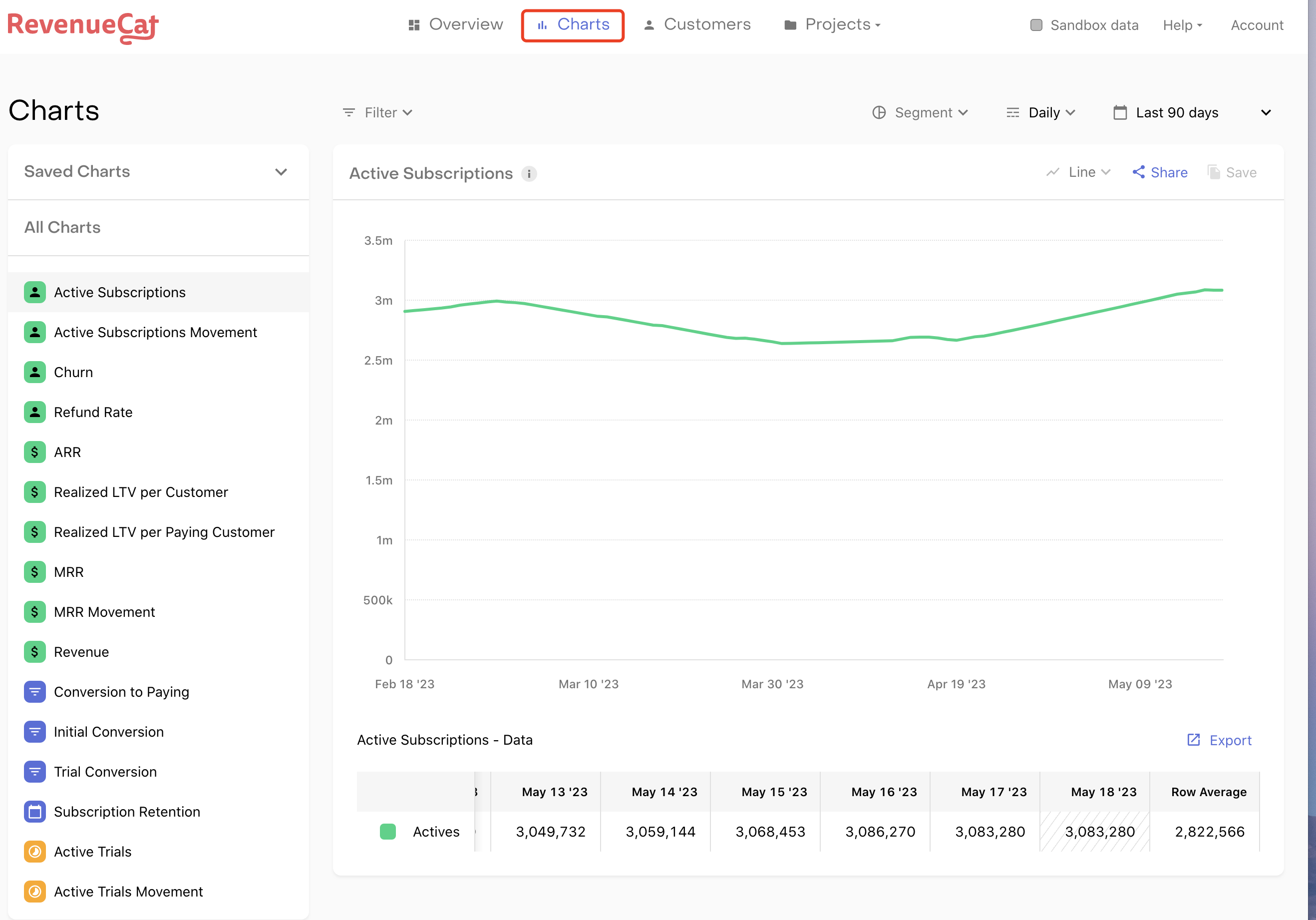This screenshot has width=1316, height=920.
Task: Click the funnel icon beside Trial Conversion
Action: [35, 772]
